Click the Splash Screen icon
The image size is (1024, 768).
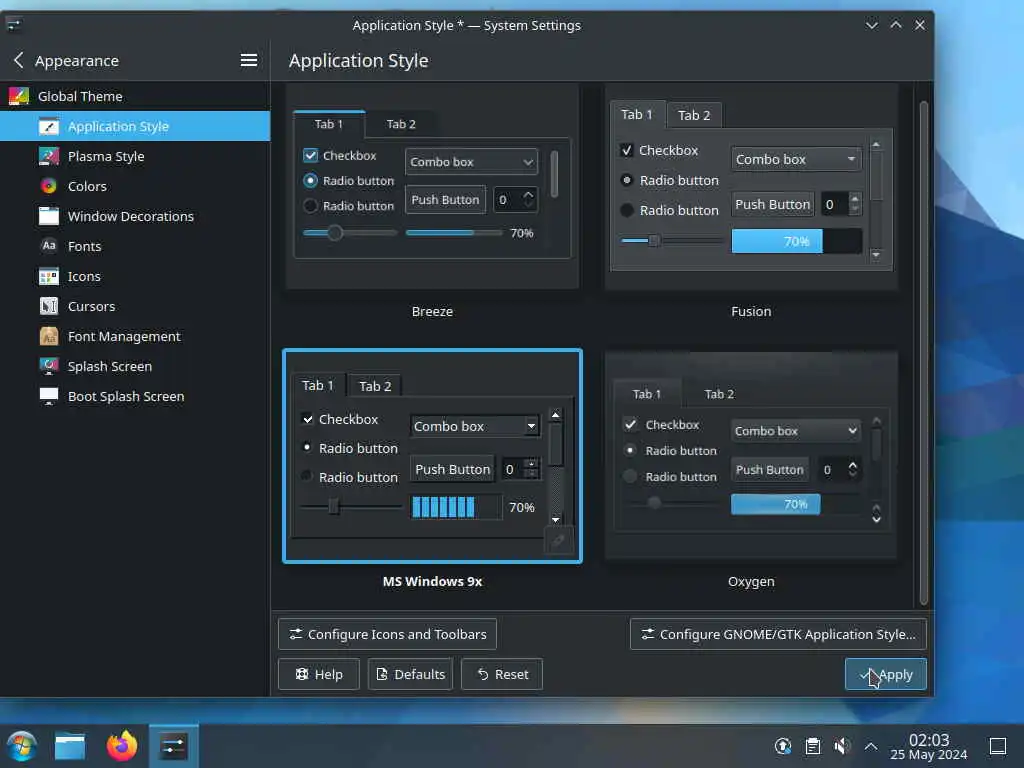click(49, 366)
